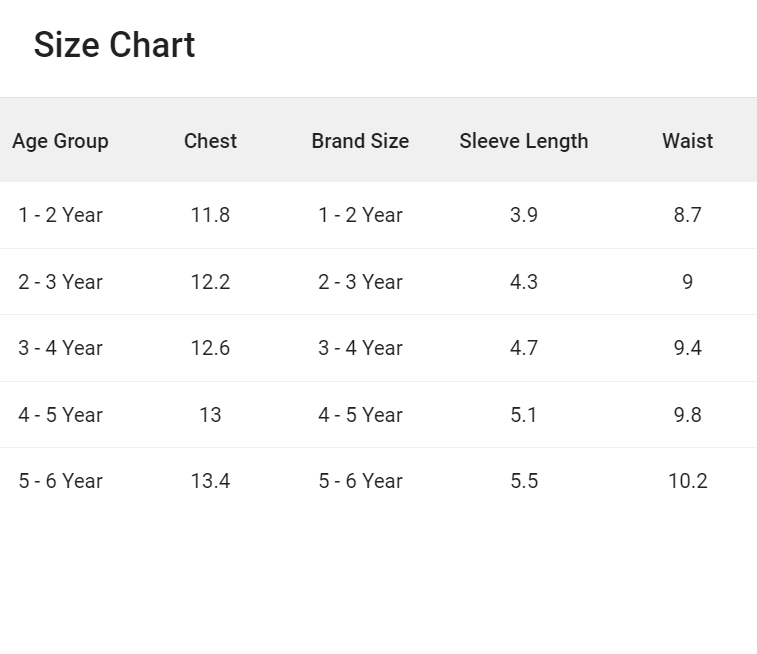Click chest value 13.4
The height and width of the screenshot is (654, 757).
coord(210,481)
